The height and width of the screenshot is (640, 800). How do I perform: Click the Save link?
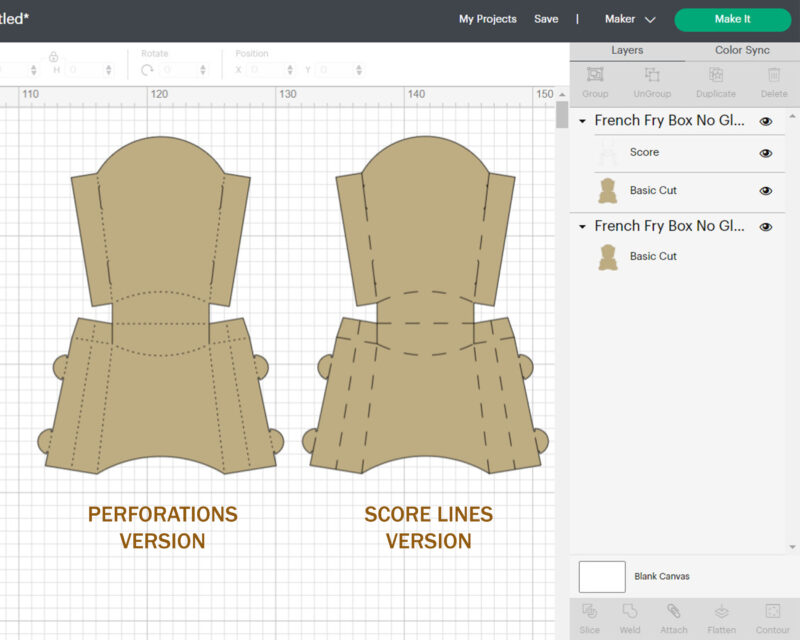click(x=546, y=19)
